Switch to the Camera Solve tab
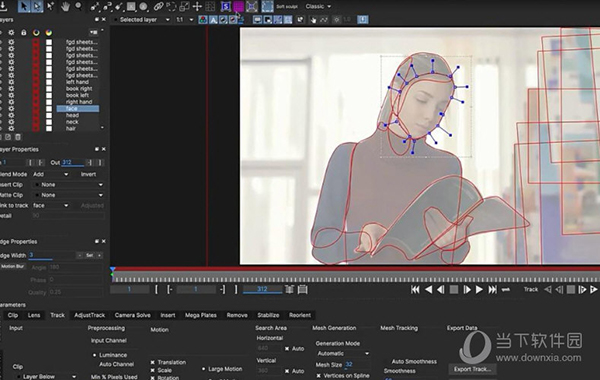600x380 pixels. pyautogui.click(x=132, y=315)
